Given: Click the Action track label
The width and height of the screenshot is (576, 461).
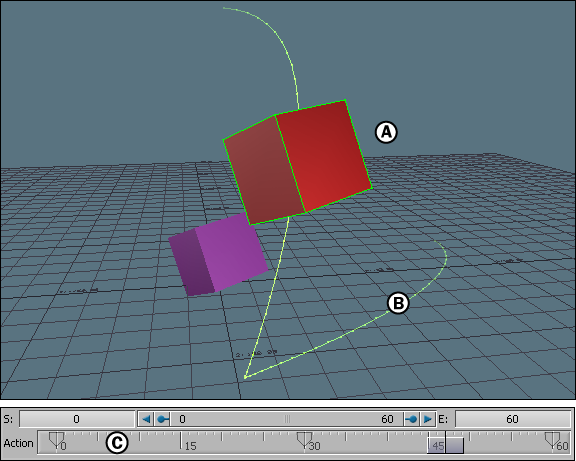Looking at the screenshot, I should point(18,443).
